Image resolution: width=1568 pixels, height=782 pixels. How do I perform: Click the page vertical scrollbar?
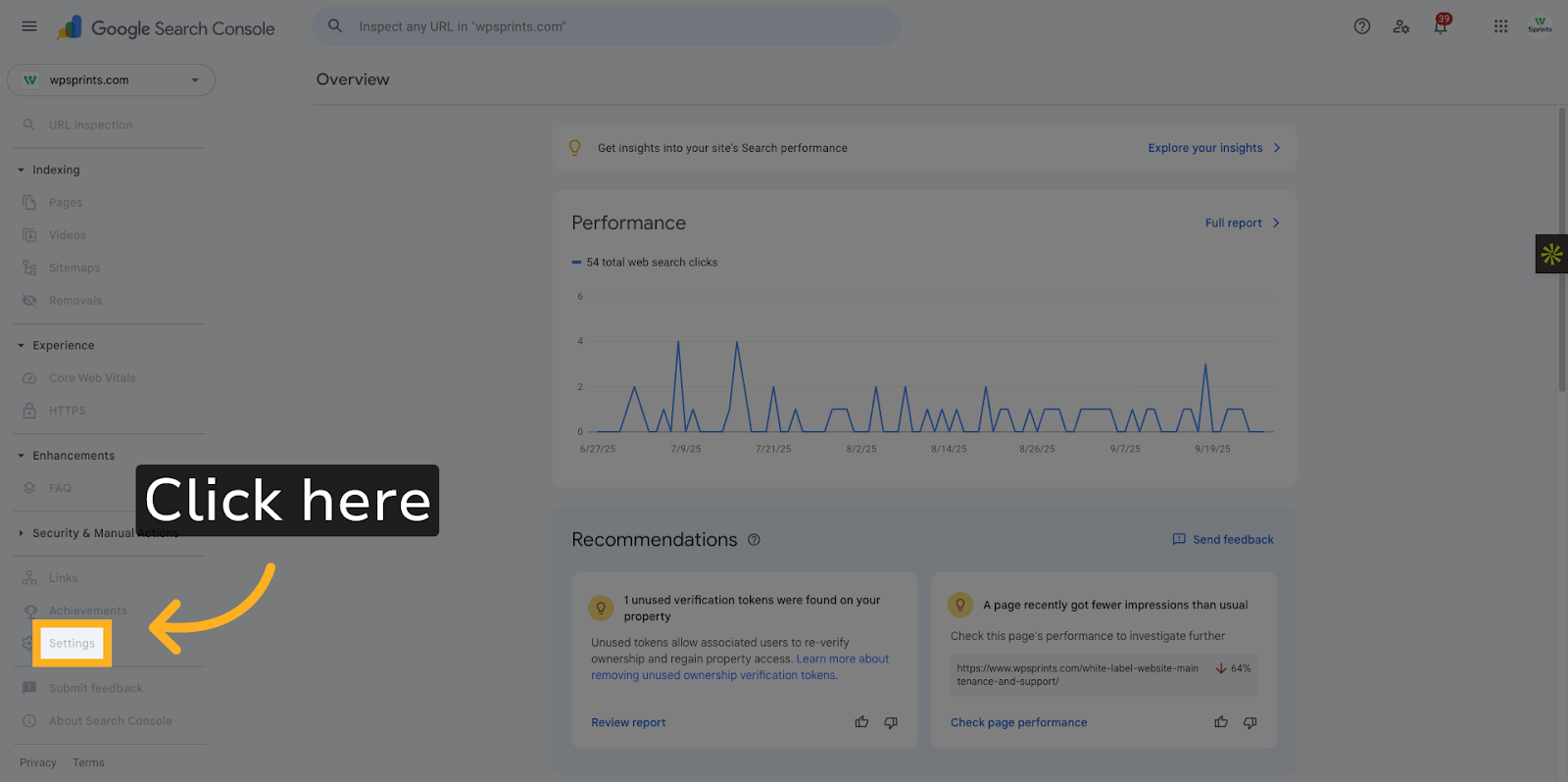(x=1562, y=250)
